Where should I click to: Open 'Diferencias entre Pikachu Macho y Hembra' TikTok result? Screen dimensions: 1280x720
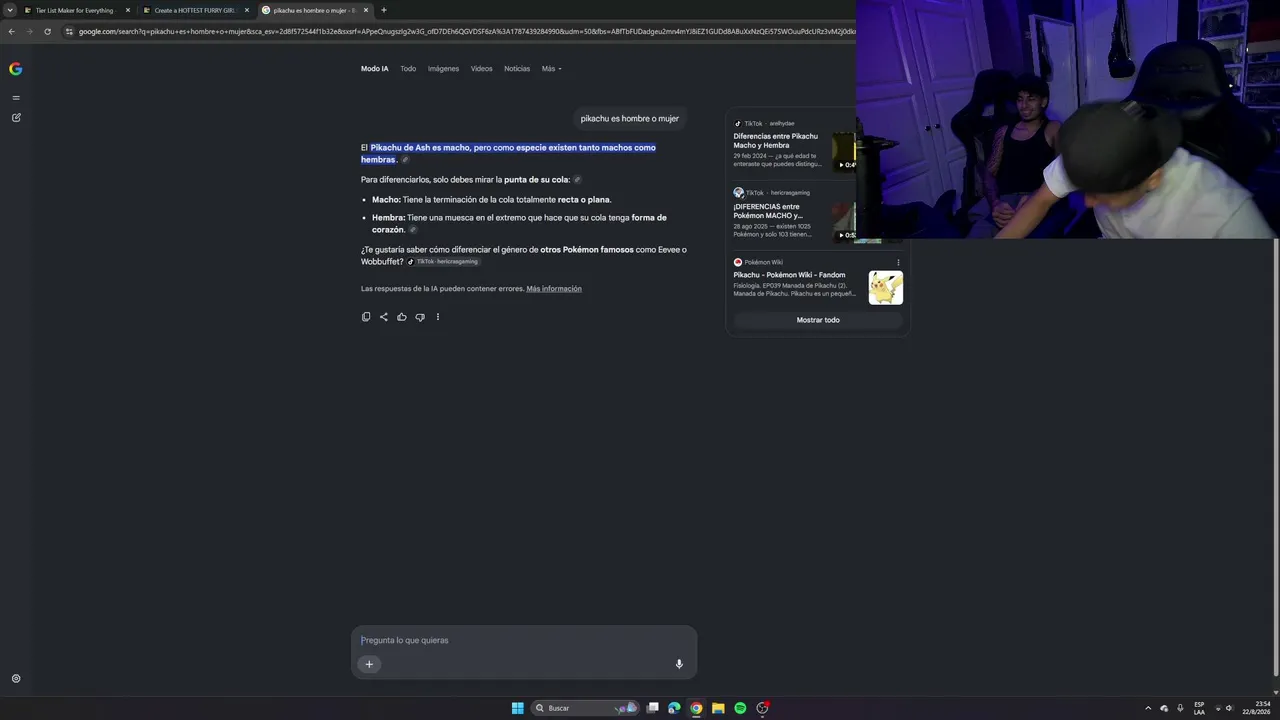click(776, 141)
